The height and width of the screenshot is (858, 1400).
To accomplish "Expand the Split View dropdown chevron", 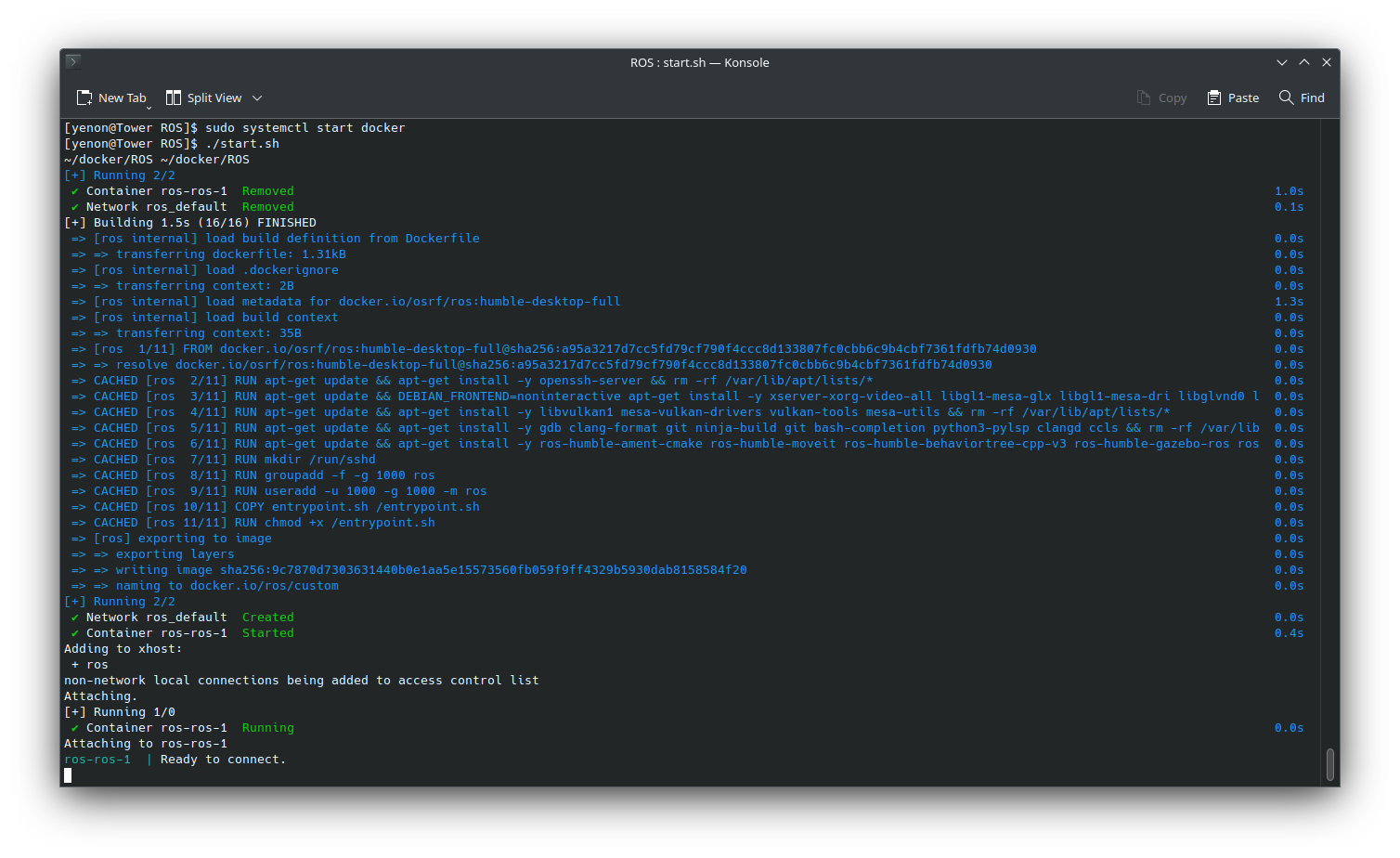I will (x=257, y=97).
